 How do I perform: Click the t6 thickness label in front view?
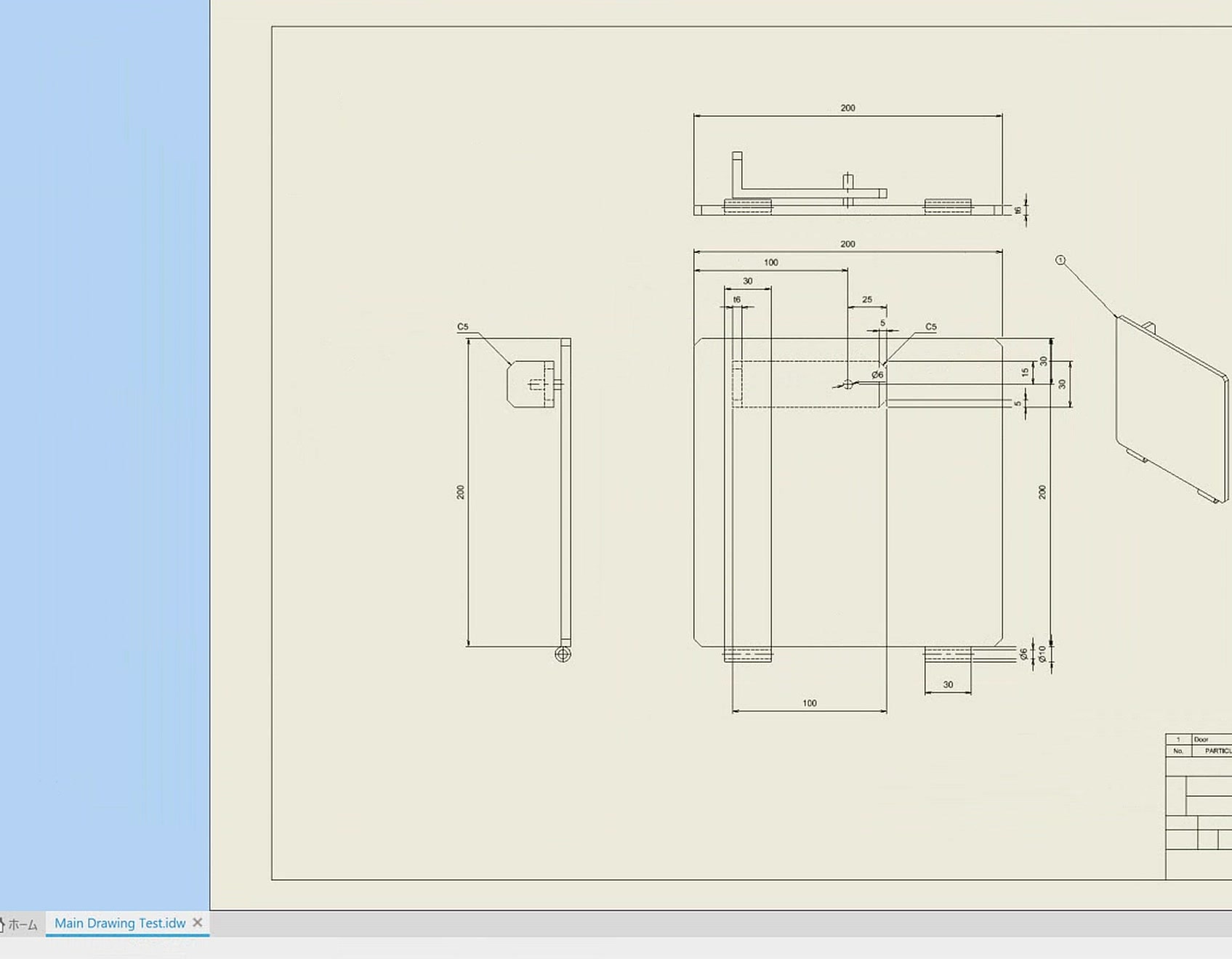point(736,300)
